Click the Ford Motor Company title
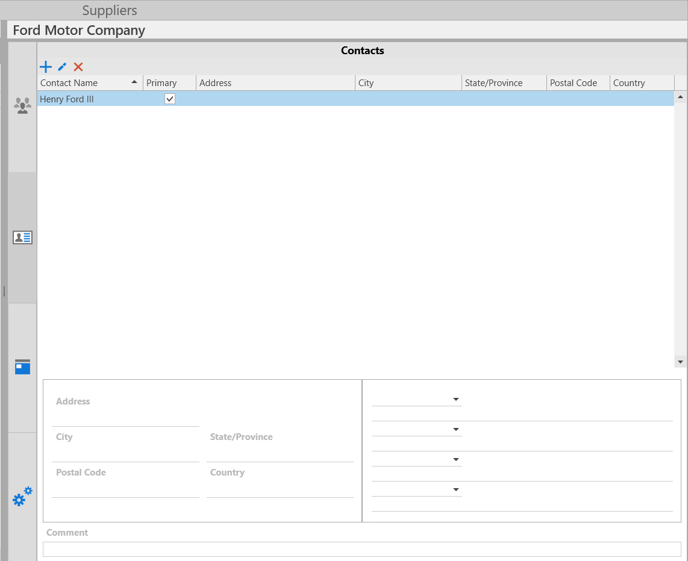 click(79, 30)
